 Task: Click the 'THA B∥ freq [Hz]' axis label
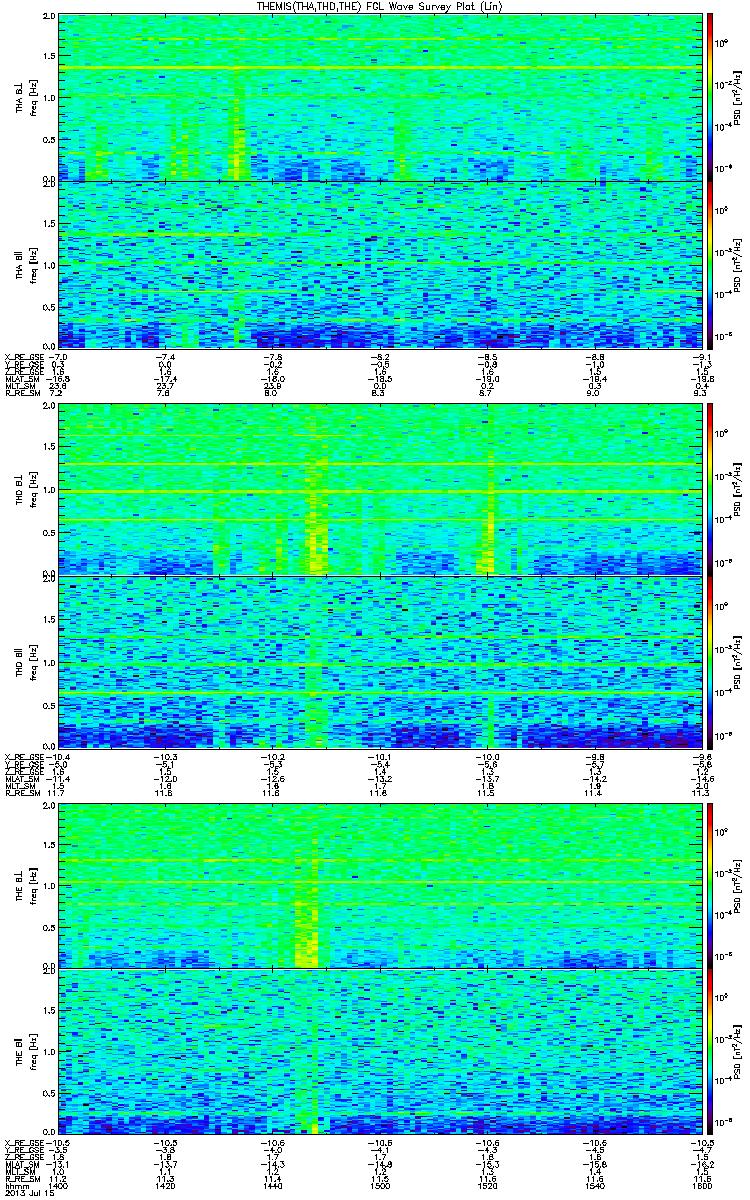(x=24, y=264)
